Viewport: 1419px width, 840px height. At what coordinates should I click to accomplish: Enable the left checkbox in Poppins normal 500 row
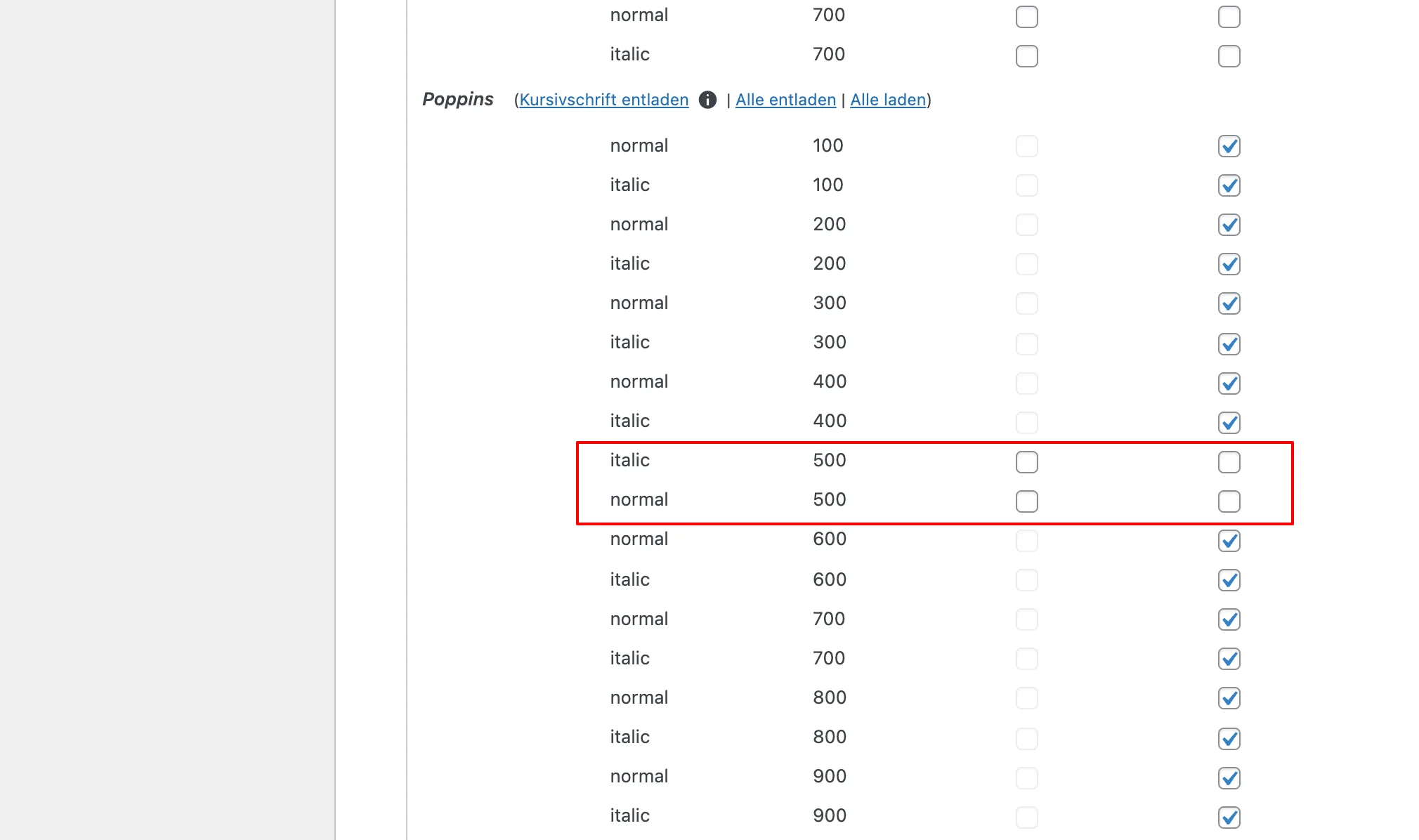coord(1026,501)
